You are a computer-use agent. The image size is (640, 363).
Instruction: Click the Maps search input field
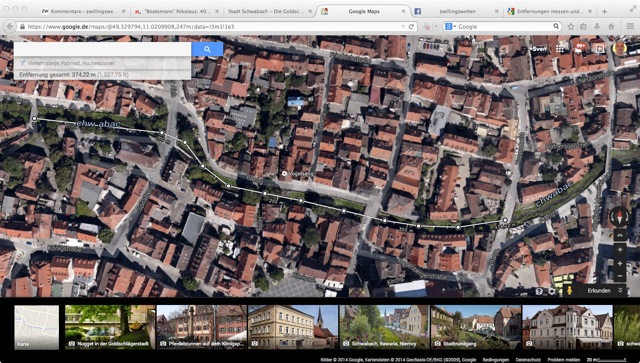click(102, 49)
